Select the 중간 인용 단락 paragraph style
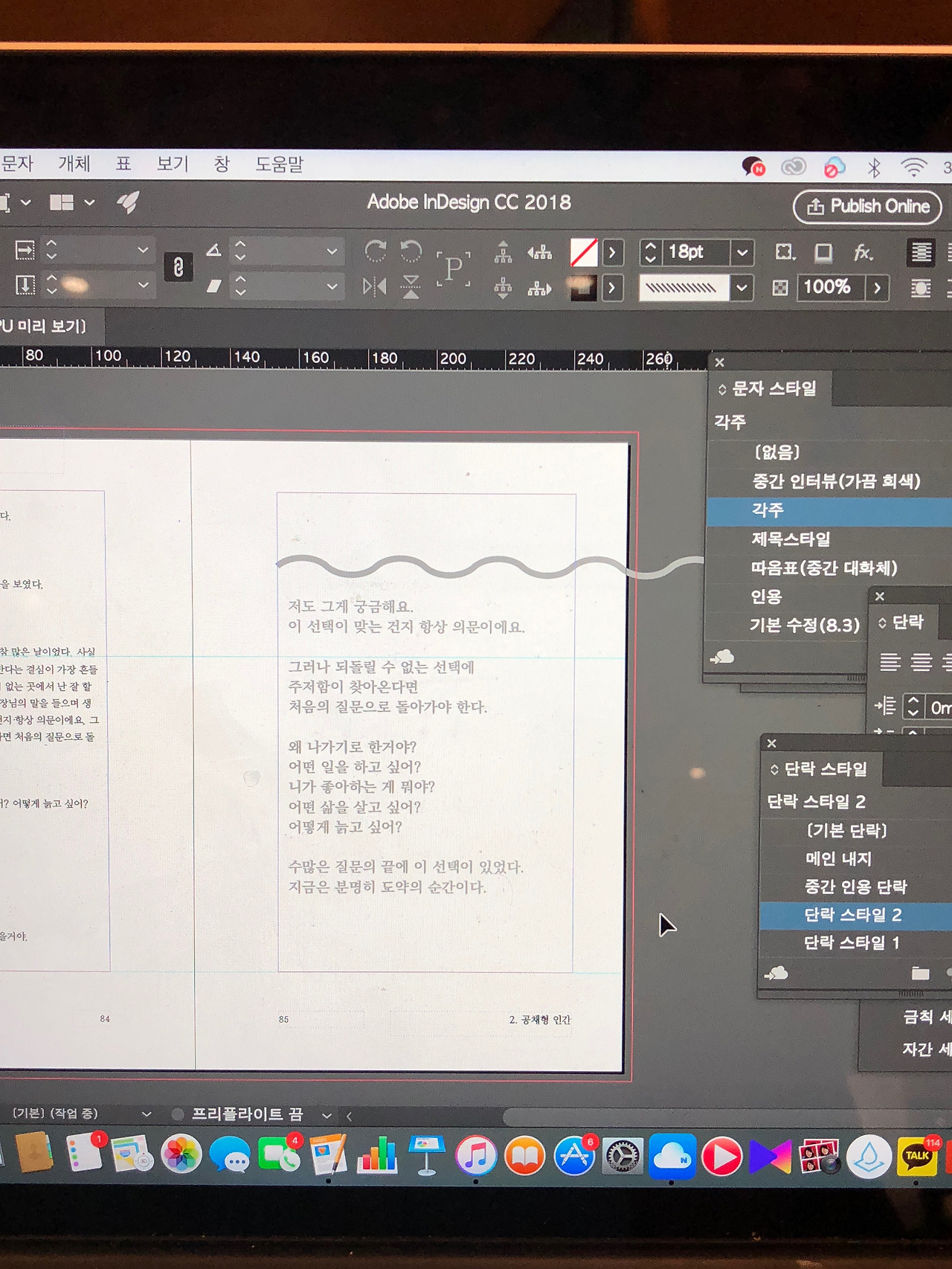Screen dimensions: 952x1269 tap(856, 887)
